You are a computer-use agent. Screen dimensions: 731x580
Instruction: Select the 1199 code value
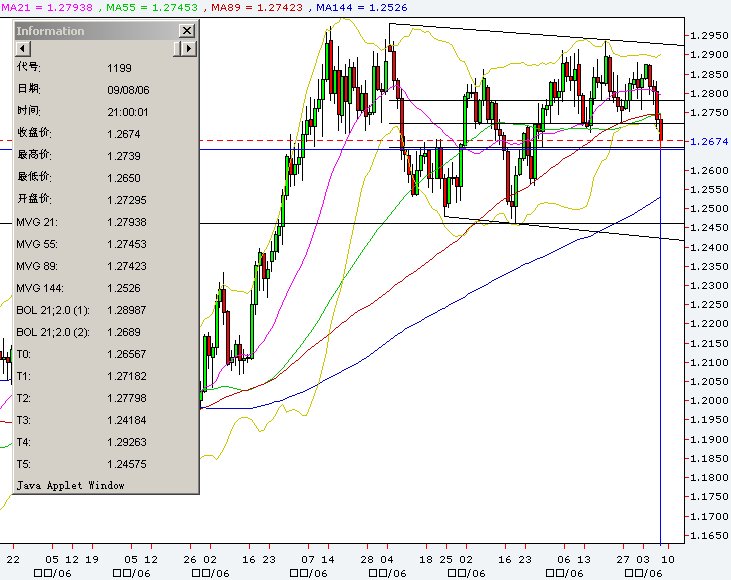[119, 68]
